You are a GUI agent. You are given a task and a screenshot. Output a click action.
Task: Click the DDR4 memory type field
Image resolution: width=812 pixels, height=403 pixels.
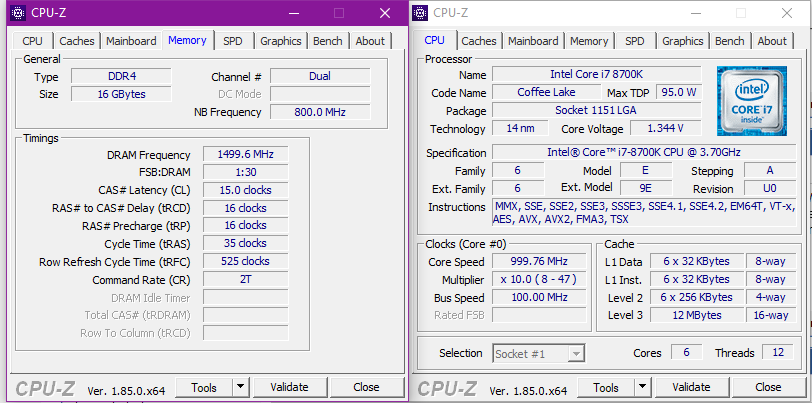[122, 76]
